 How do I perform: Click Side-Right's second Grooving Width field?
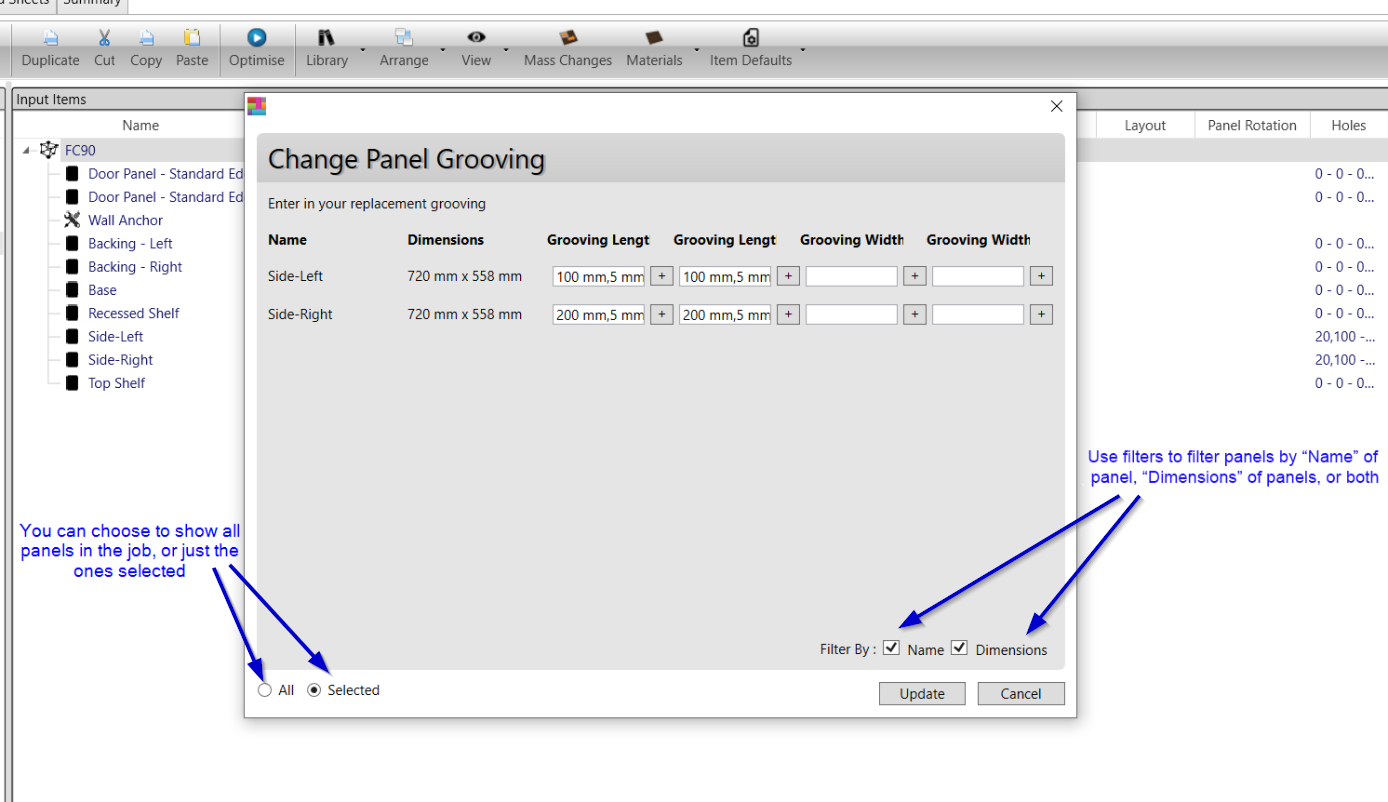978,314
